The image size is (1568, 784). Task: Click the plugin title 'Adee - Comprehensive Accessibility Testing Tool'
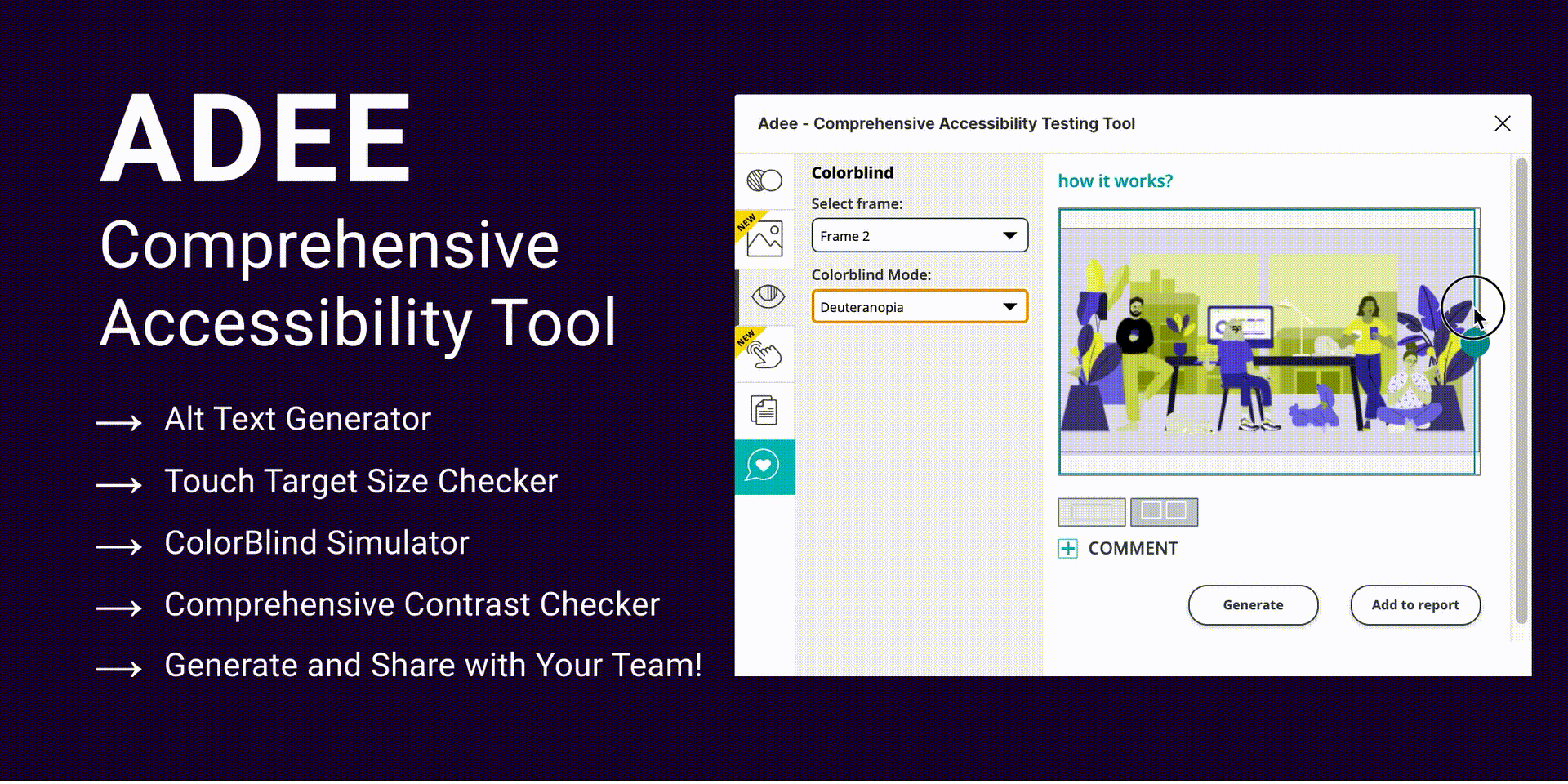946,123
